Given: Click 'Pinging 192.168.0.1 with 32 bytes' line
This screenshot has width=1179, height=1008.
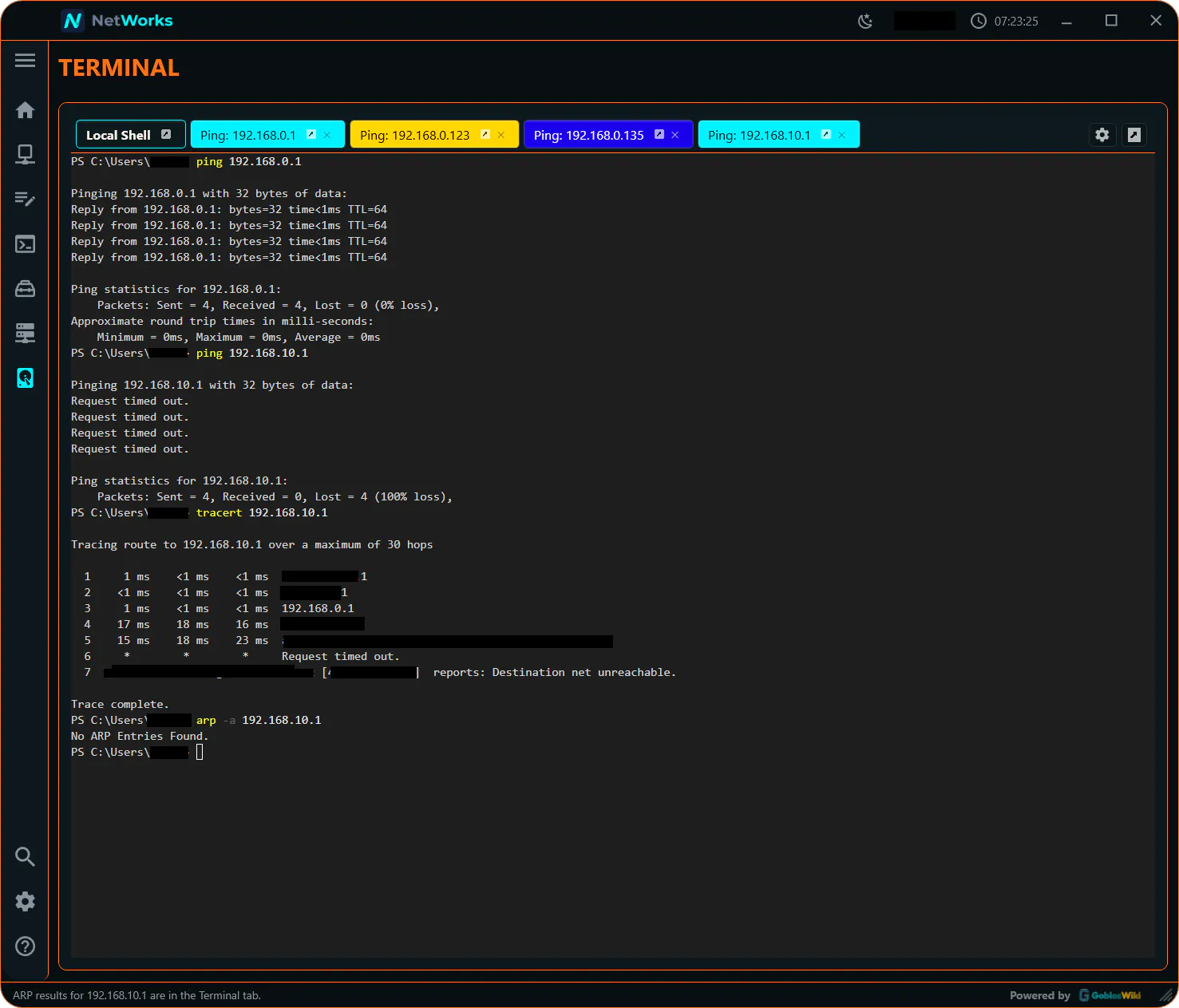Looking at the screenshot, I should click(209, 193).
